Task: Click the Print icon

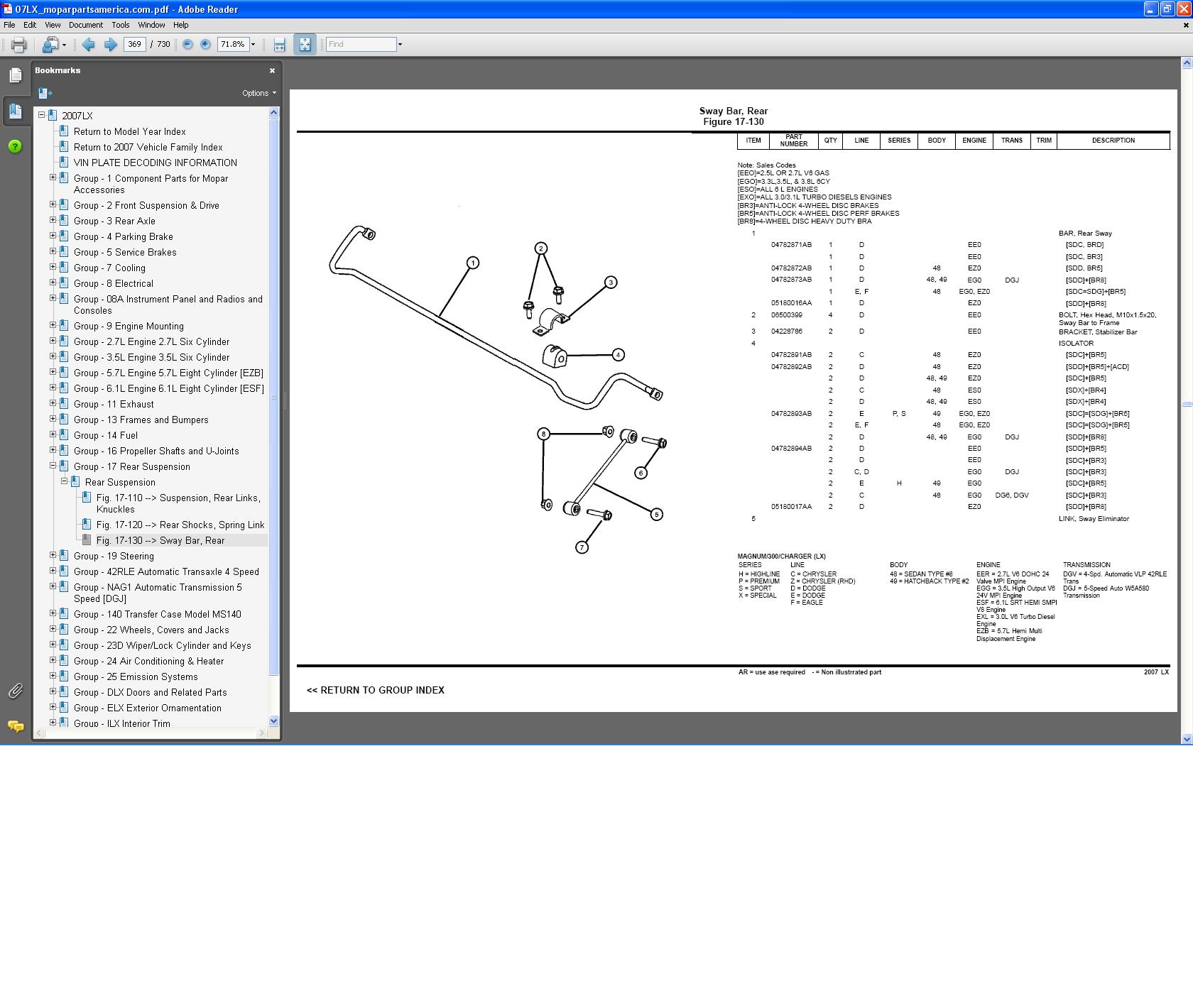Action: tap(18, 44)
